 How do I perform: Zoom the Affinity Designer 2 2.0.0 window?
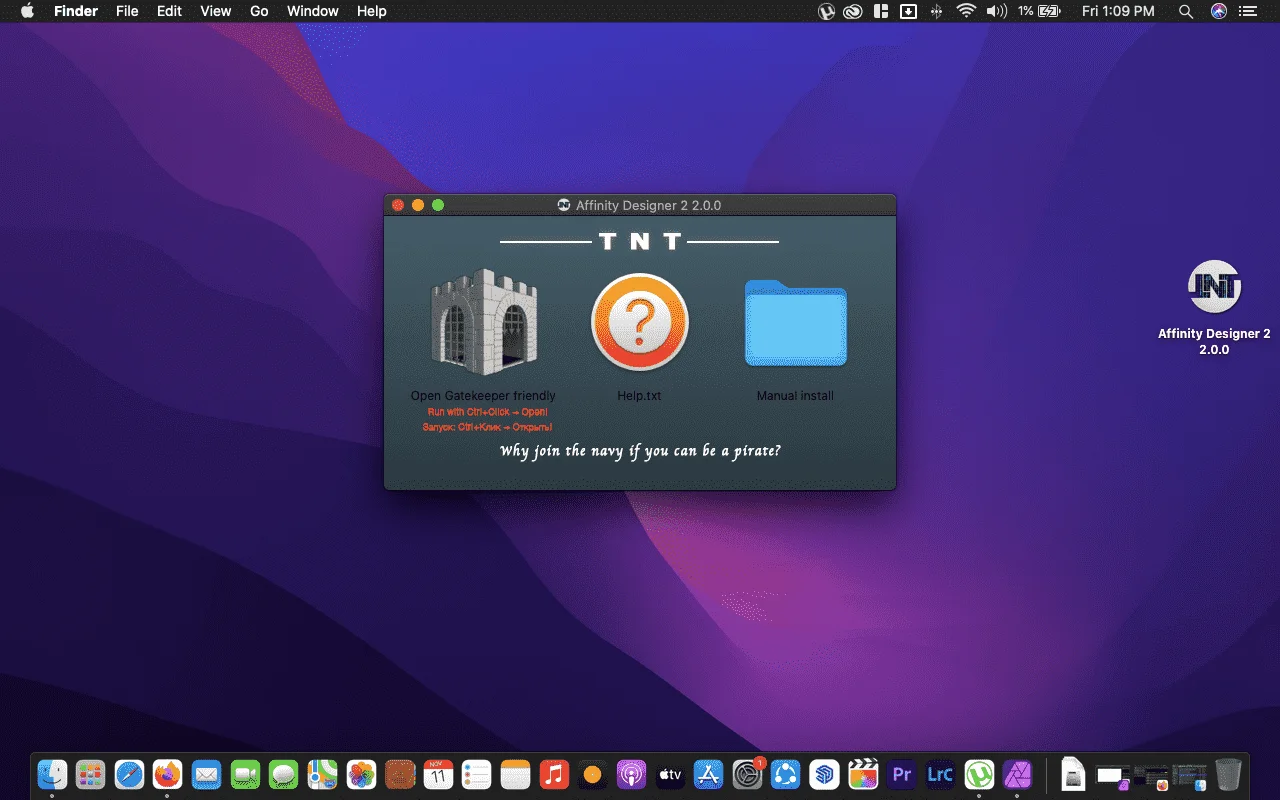(438, 205)
